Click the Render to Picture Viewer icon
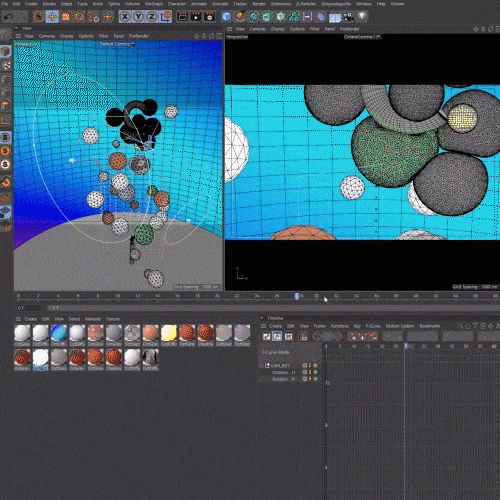This screenshot has height=500, width=500. coord(196,17)
